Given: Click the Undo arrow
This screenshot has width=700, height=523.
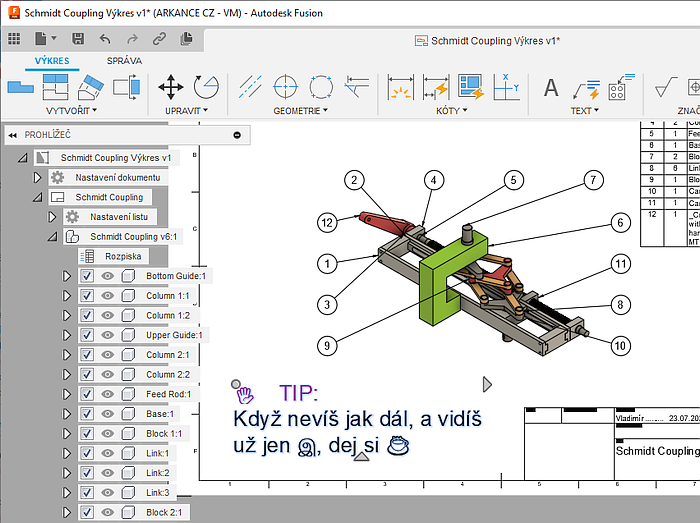Looking at the screenshot, I should tap(105, 39).
